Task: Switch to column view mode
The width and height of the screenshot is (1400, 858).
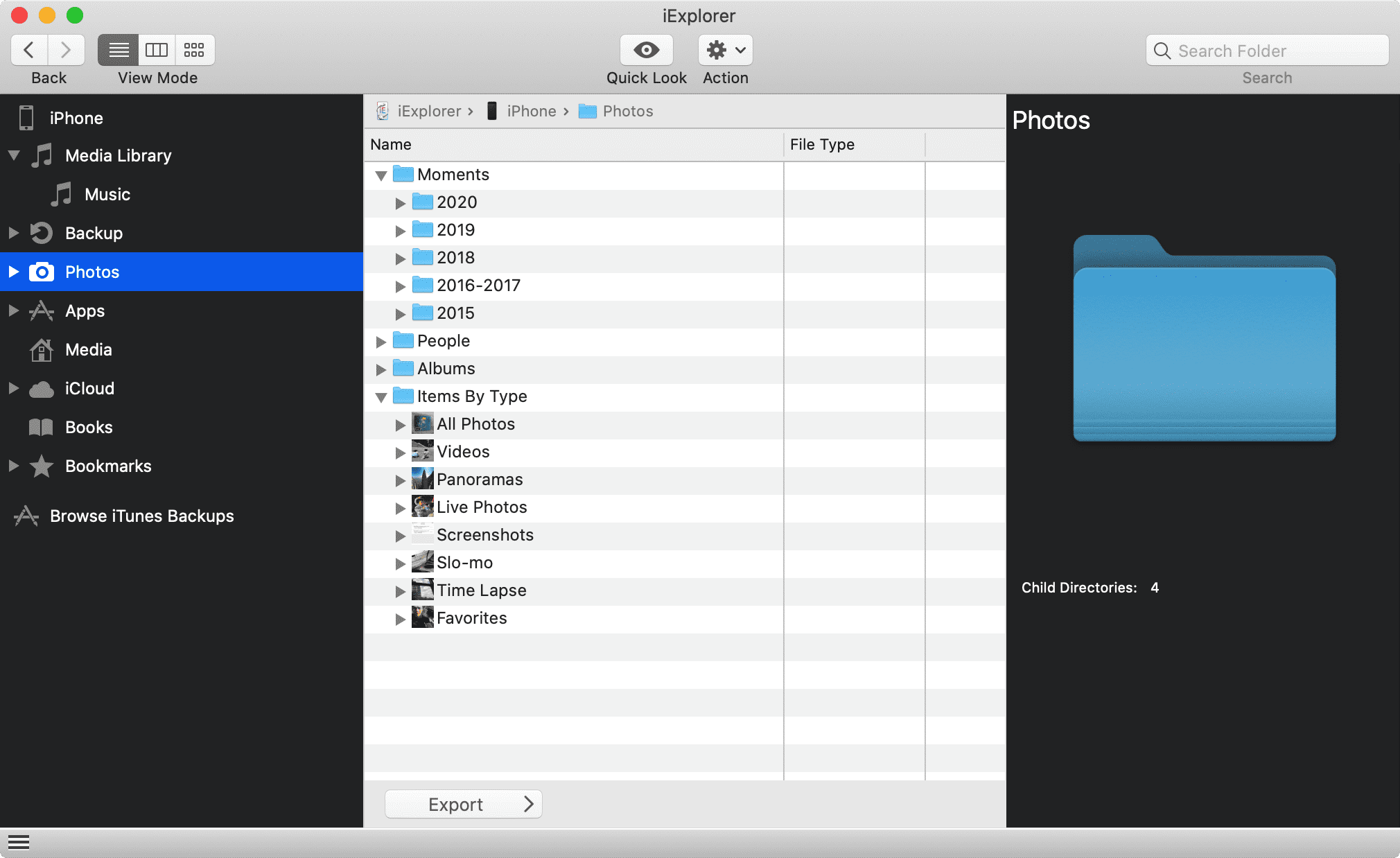Action: point(157,50)
